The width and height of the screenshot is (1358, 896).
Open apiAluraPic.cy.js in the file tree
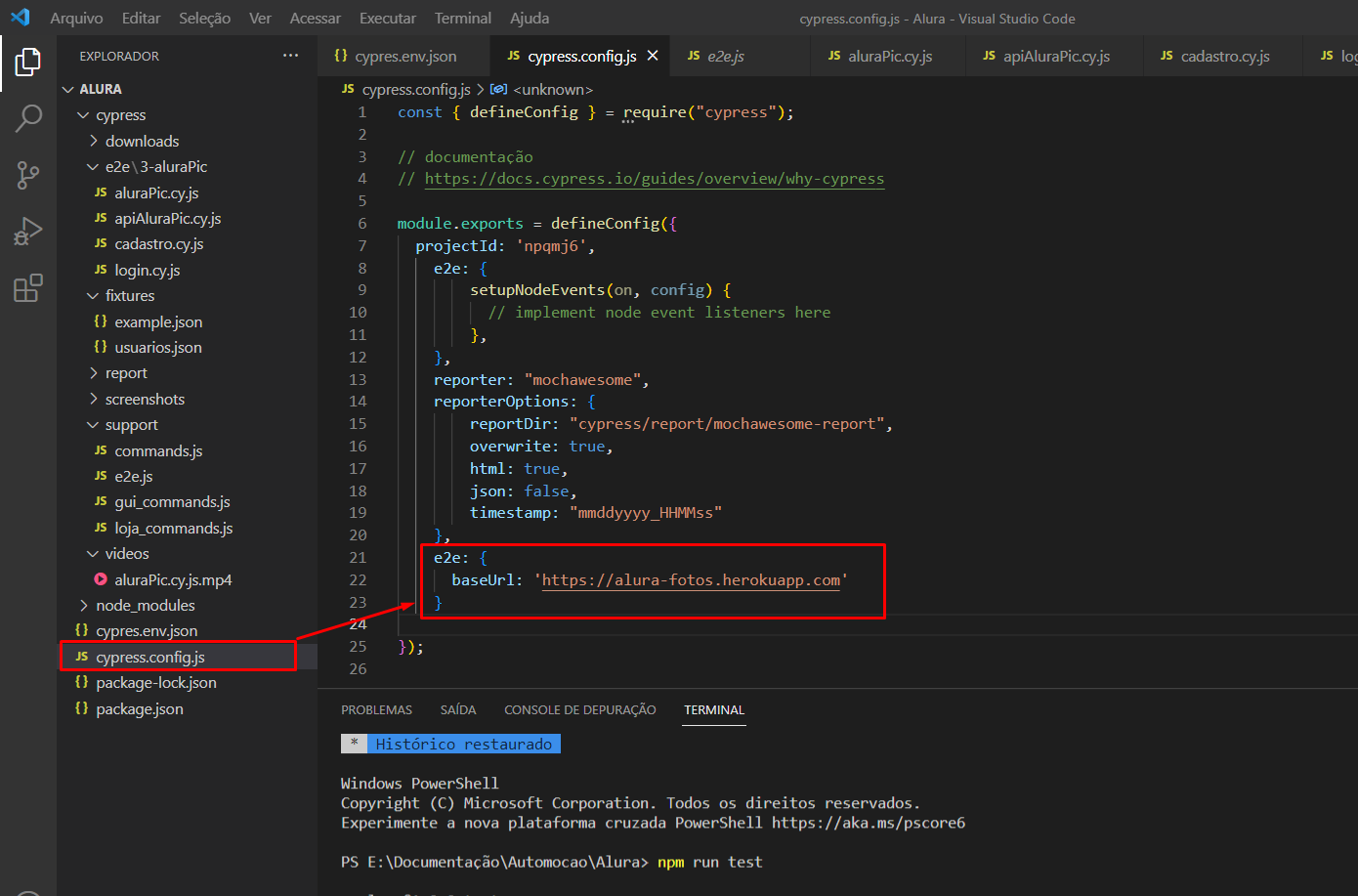click(168, 218)
